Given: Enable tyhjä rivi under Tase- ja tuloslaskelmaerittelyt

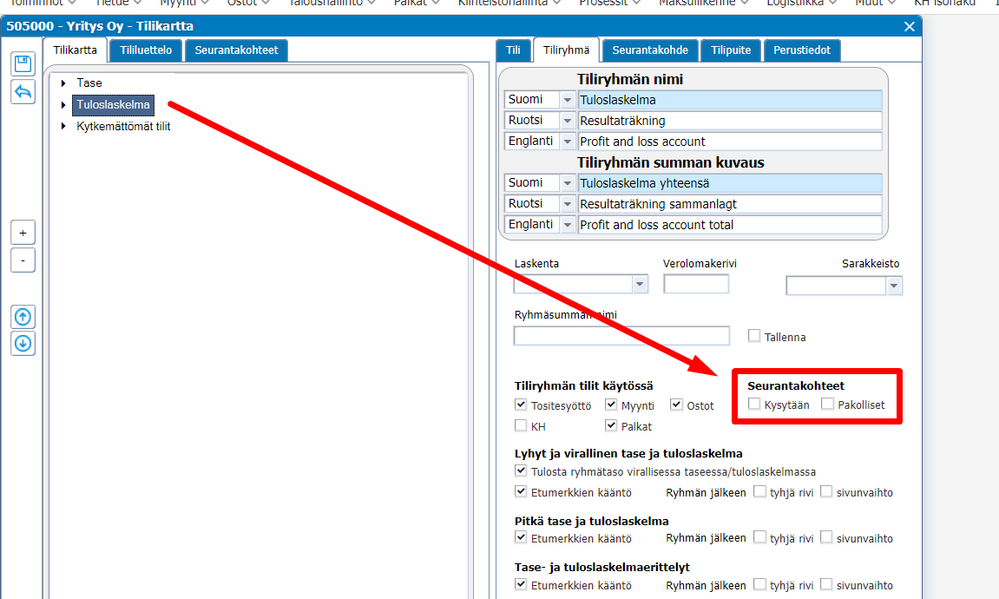Looking at the screenshot, I should (759, 584).
